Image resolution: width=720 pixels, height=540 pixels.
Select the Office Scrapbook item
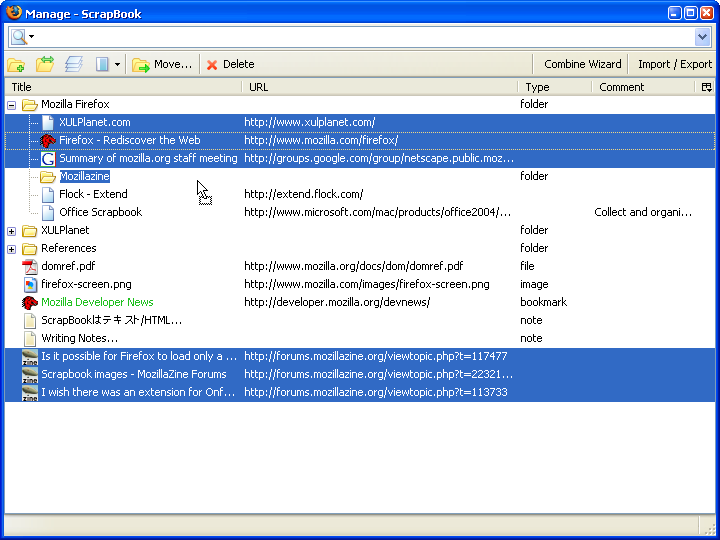(101, 212)
